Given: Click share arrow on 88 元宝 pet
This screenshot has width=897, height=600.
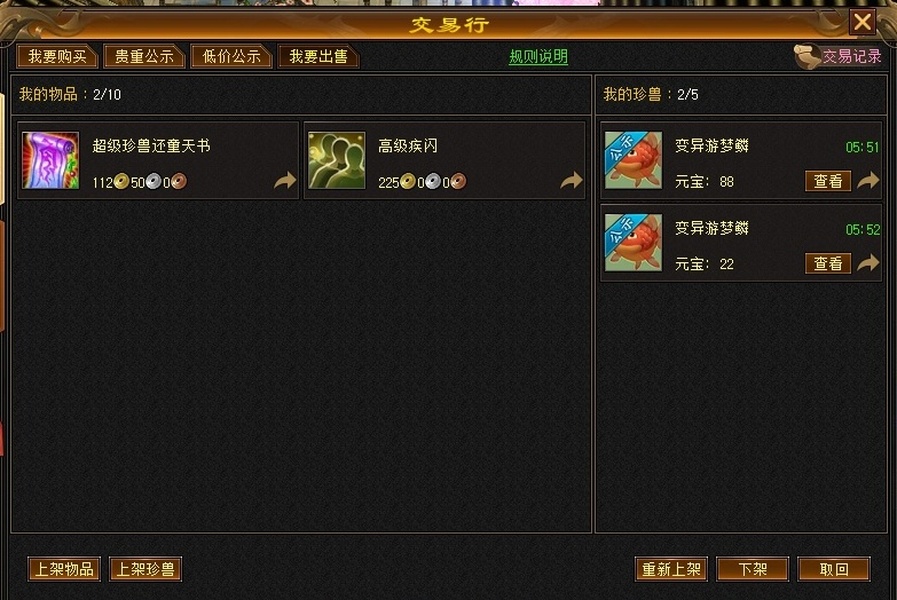Looking at the screenshot, I should [x=868, y=181].
